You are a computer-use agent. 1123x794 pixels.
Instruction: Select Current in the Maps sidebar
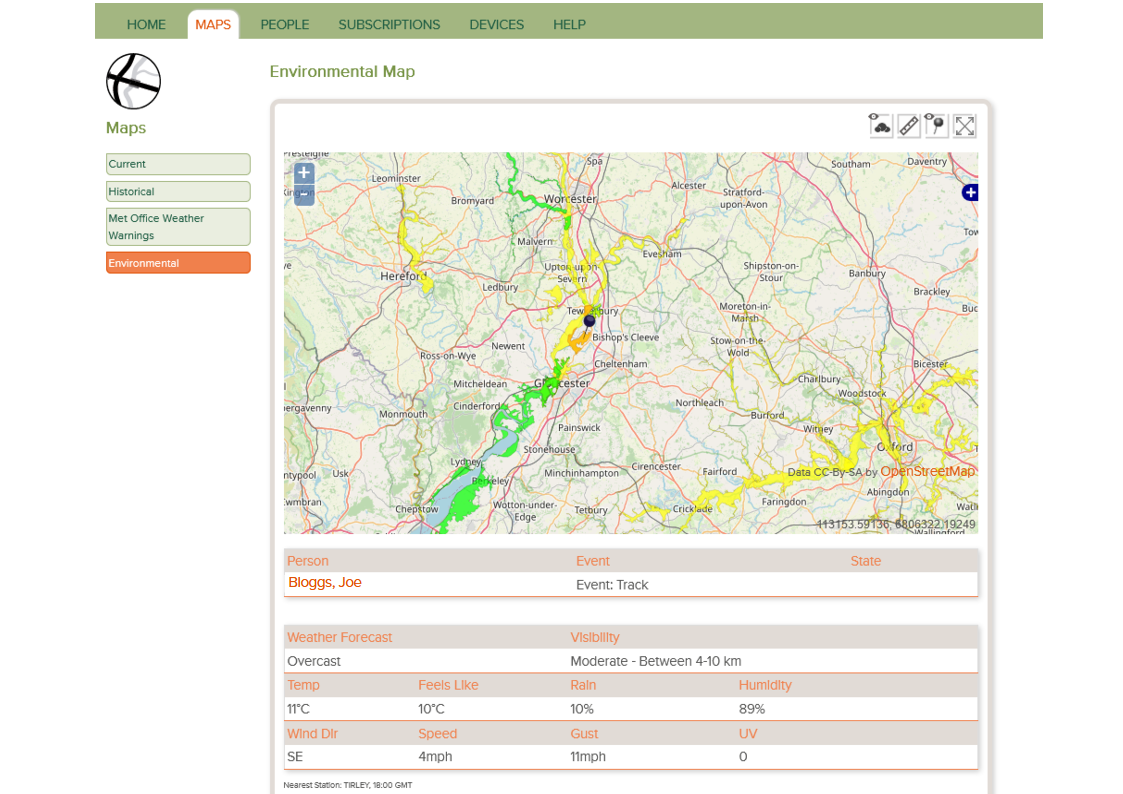[178, 163]
